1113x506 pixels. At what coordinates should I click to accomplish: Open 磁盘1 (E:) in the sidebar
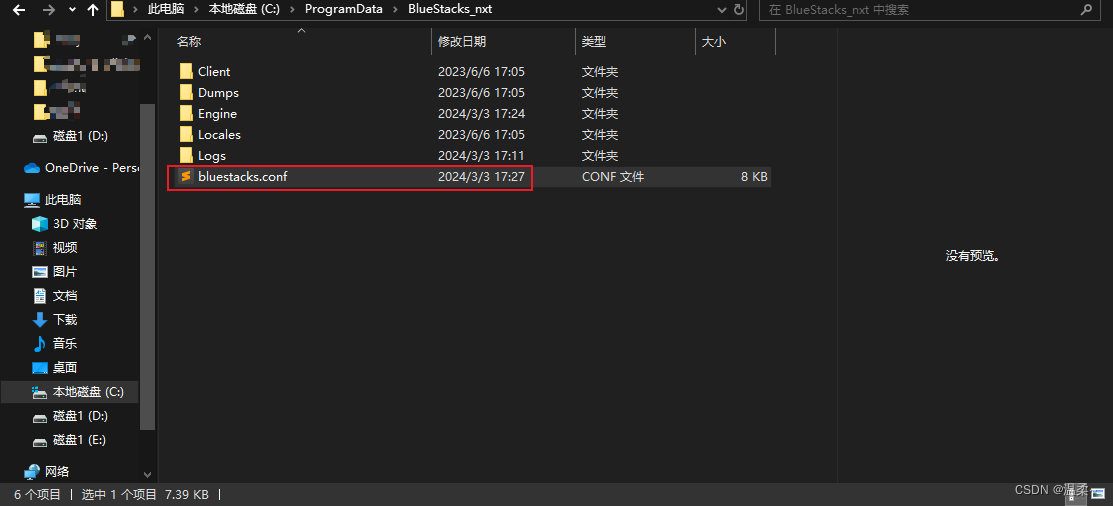[x=80, y=440]
